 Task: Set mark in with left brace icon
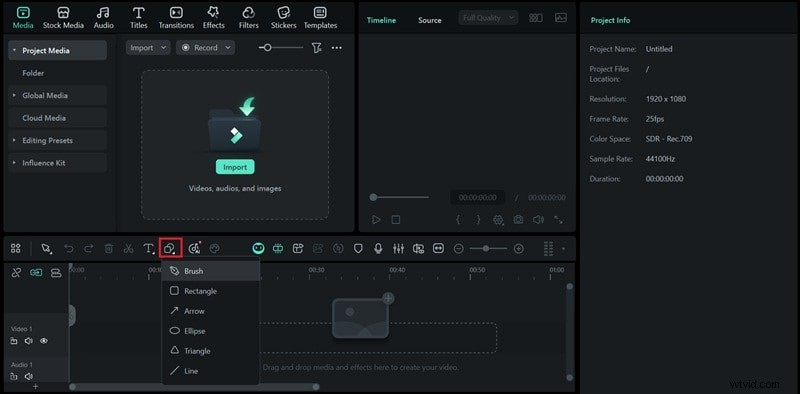[x=458, y=219]
